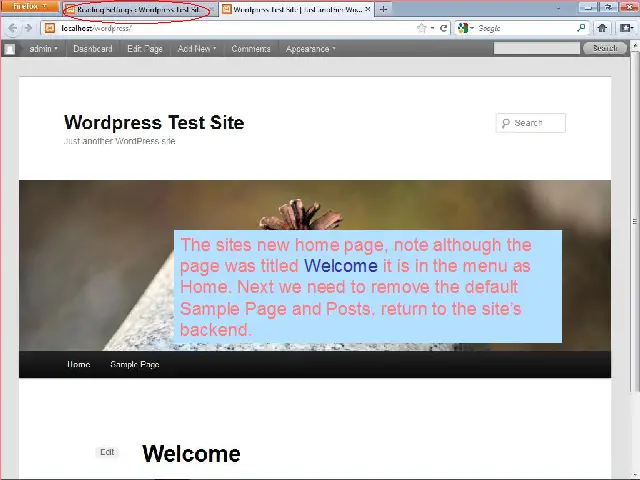Open bookmark star dropdown arrow in address bar
The image size is (640, 480).
coord(432,28)
